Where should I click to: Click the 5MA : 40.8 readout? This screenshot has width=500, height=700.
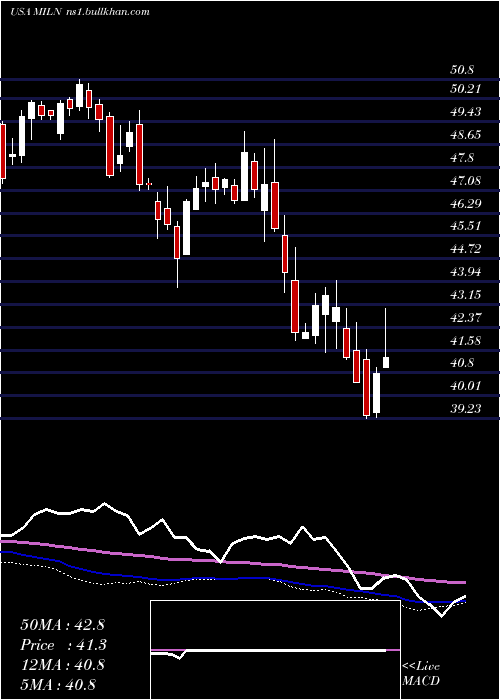coord(58,684)
